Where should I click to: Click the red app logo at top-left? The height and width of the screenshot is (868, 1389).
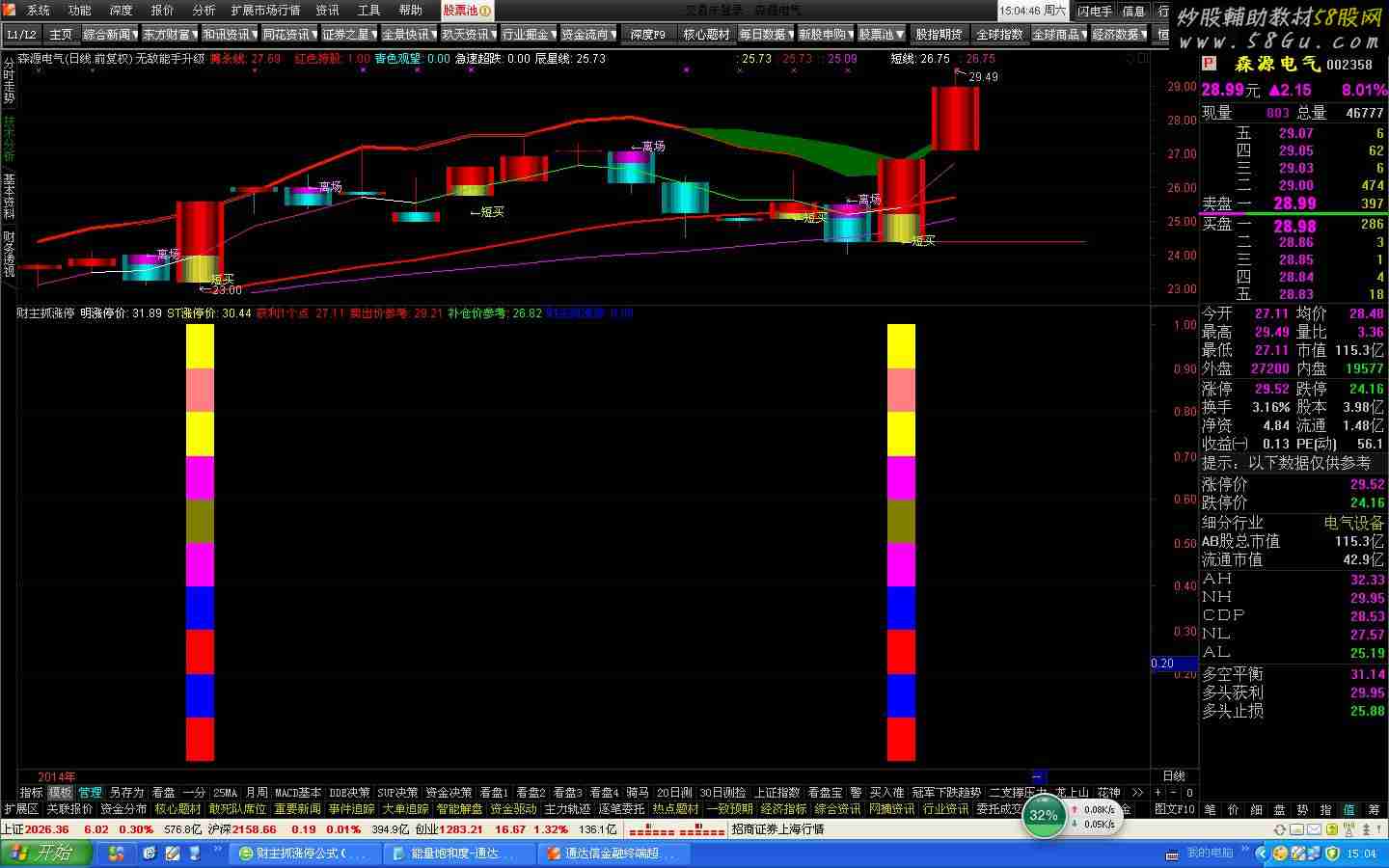pos(11,11)
